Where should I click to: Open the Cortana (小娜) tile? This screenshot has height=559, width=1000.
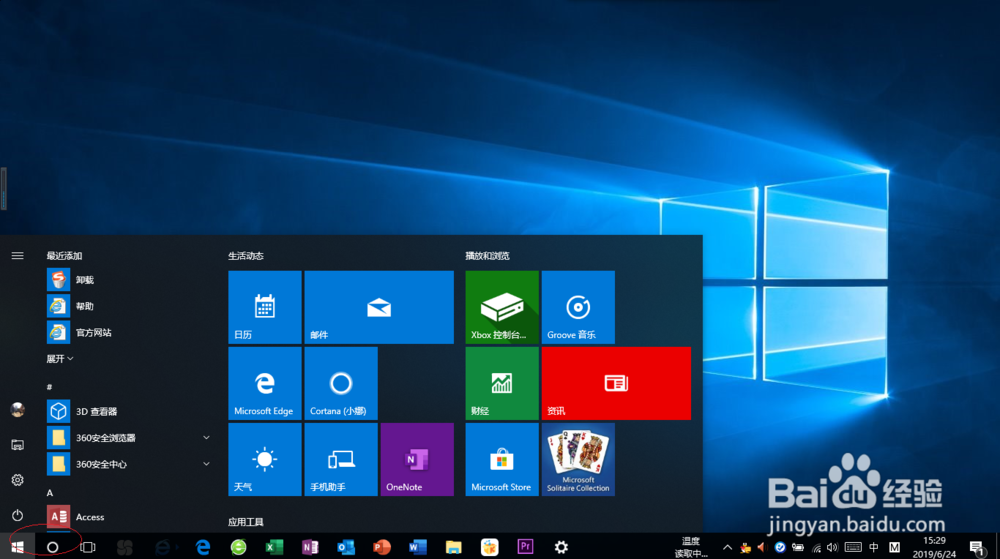click(x=341, y=383)
